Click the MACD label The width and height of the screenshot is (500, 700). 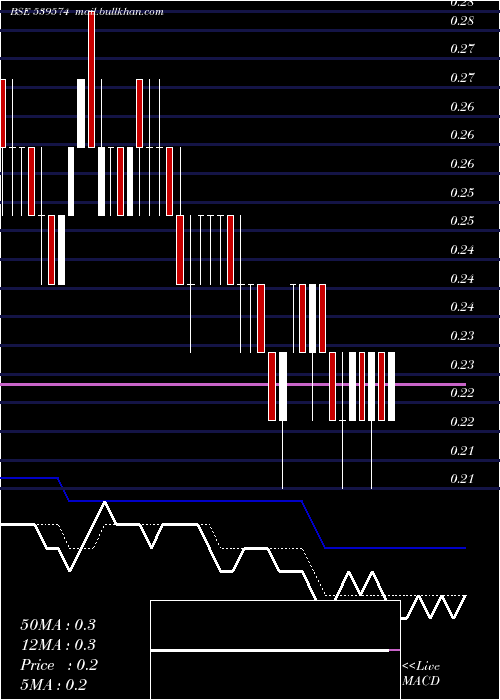(421, 681)
